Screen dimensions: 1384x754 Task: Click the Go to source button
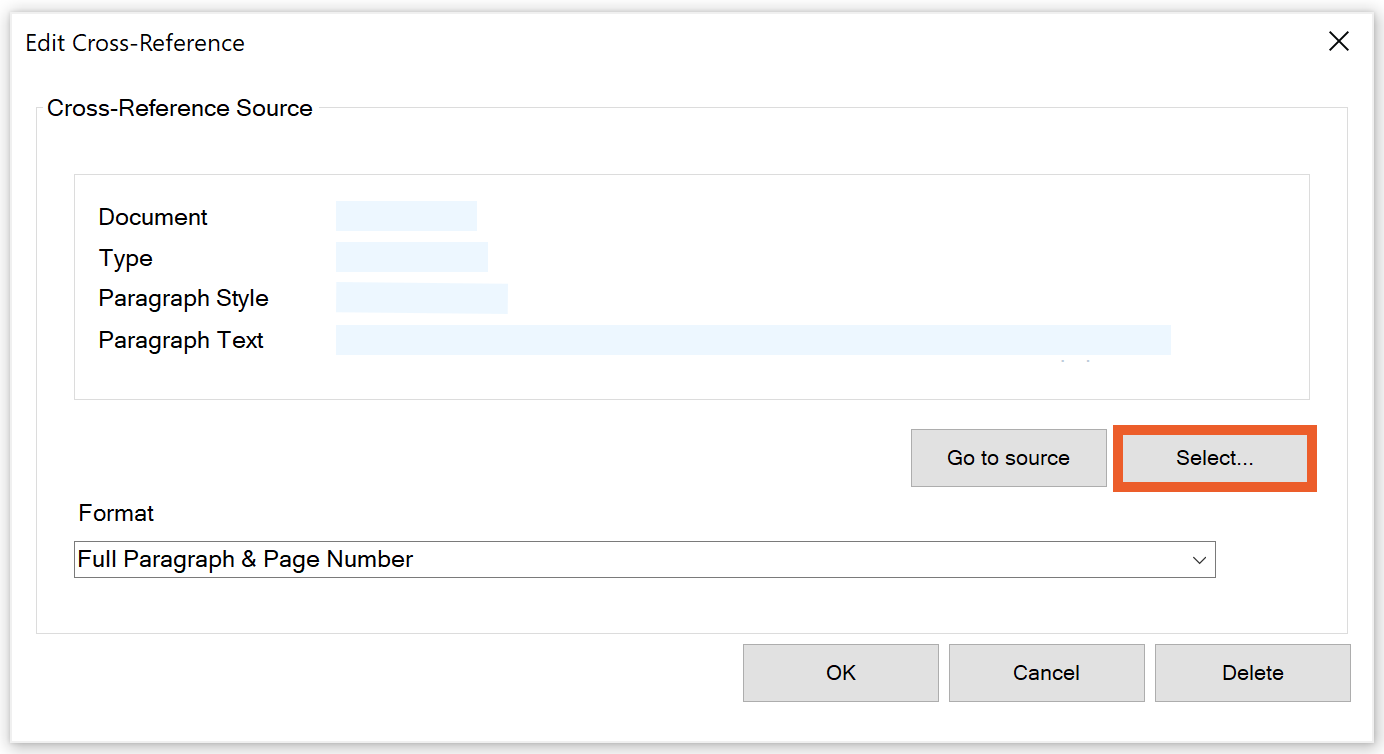tap(1008, 458)
